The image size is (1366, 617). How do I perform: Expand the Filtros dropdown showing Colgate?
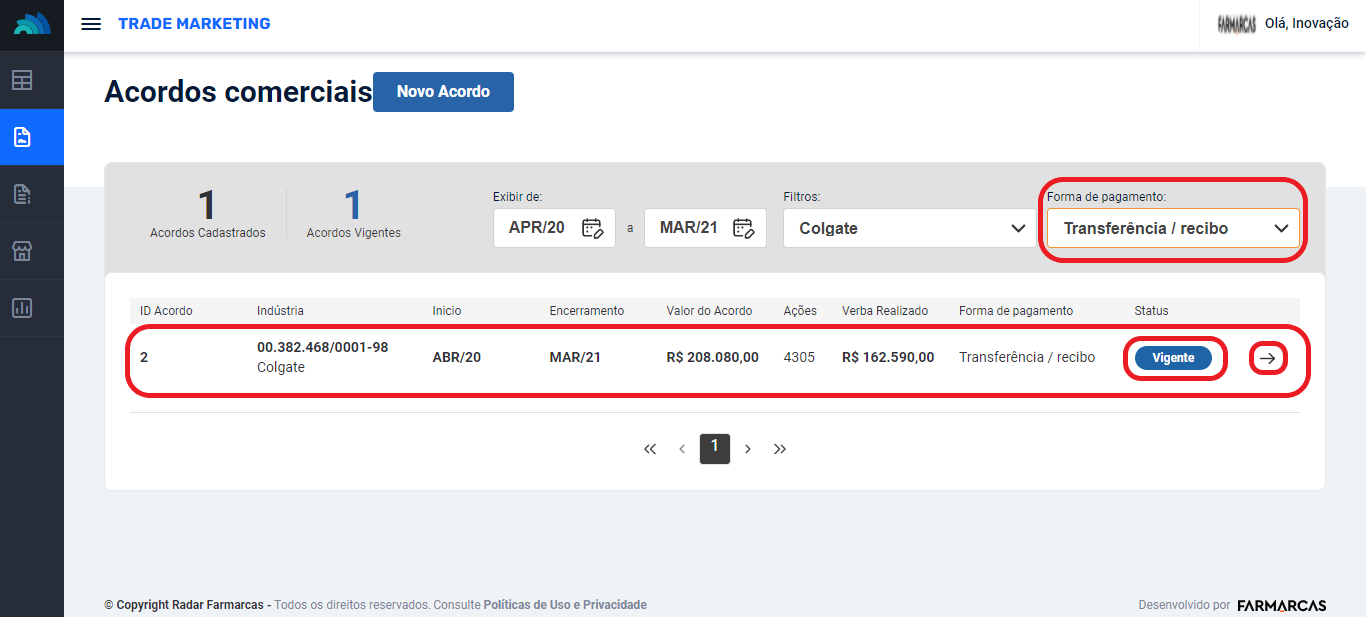click(x=910, y=228)
